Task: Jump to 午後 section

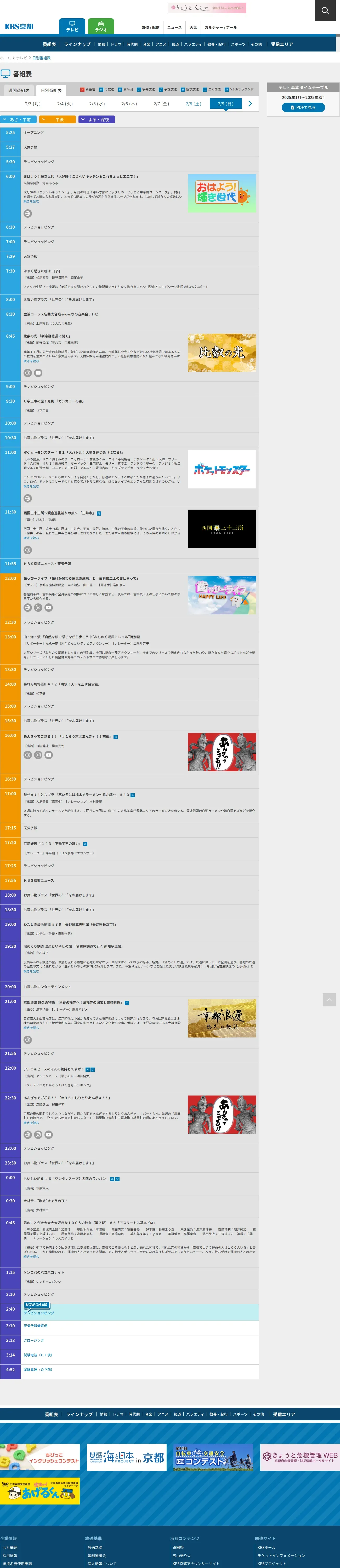Action: (57, 120)
